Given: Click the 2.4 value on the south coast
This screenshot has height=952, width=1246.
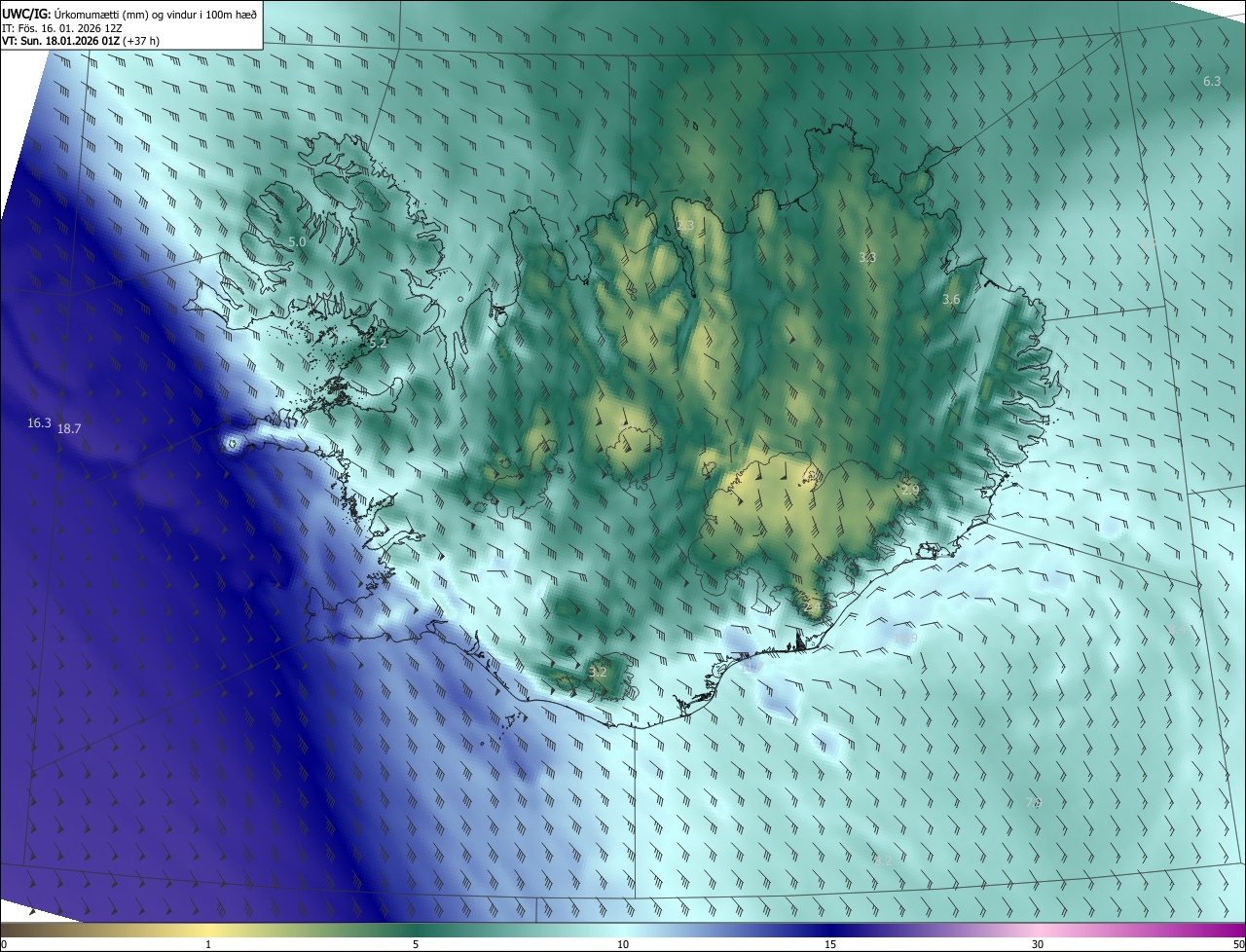Looking at the screenshot, I should 814,606.
